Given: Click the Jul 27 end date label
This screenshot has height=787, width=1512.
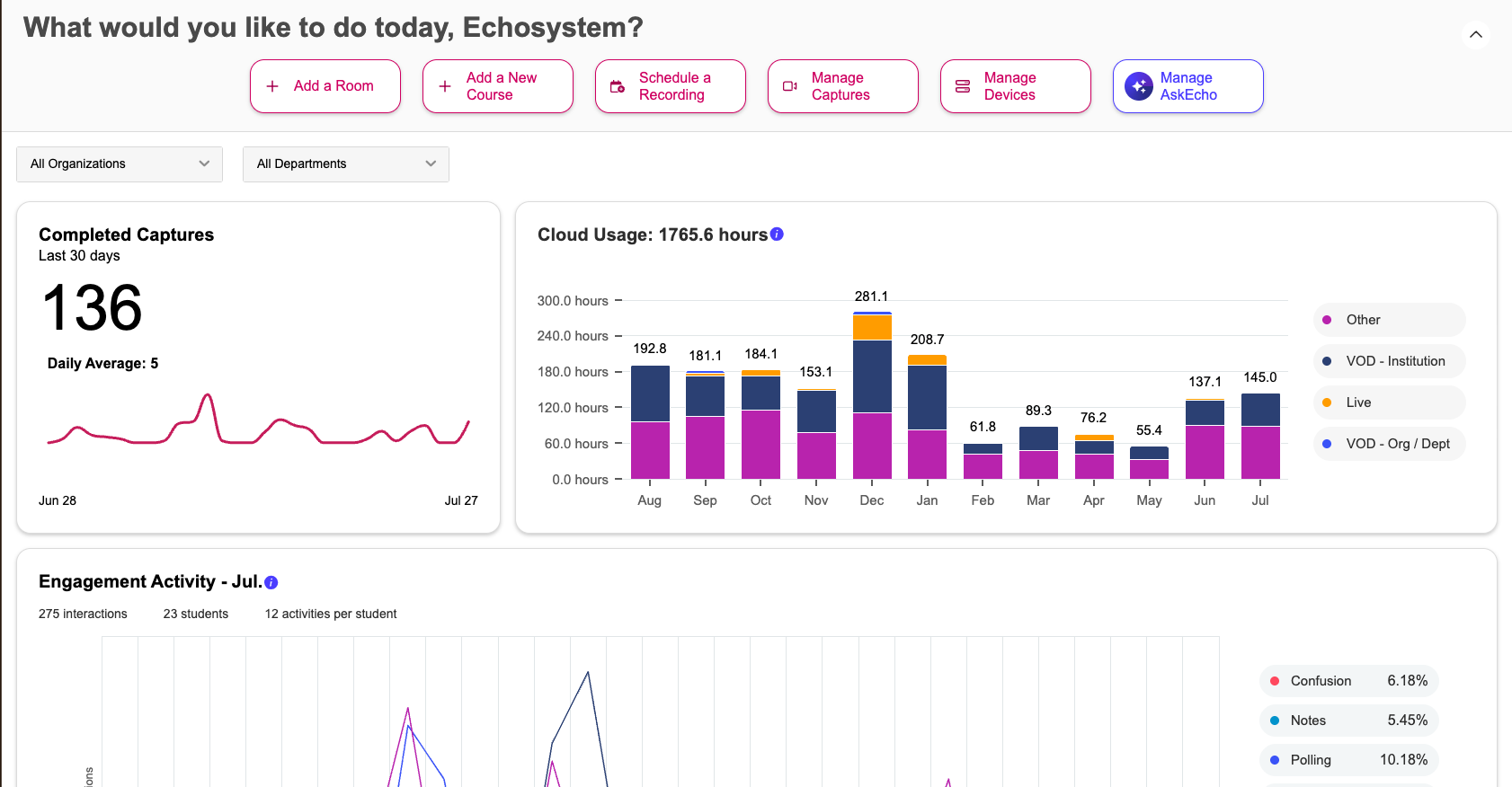Looking at the screenshot, I should pos(461,500).
